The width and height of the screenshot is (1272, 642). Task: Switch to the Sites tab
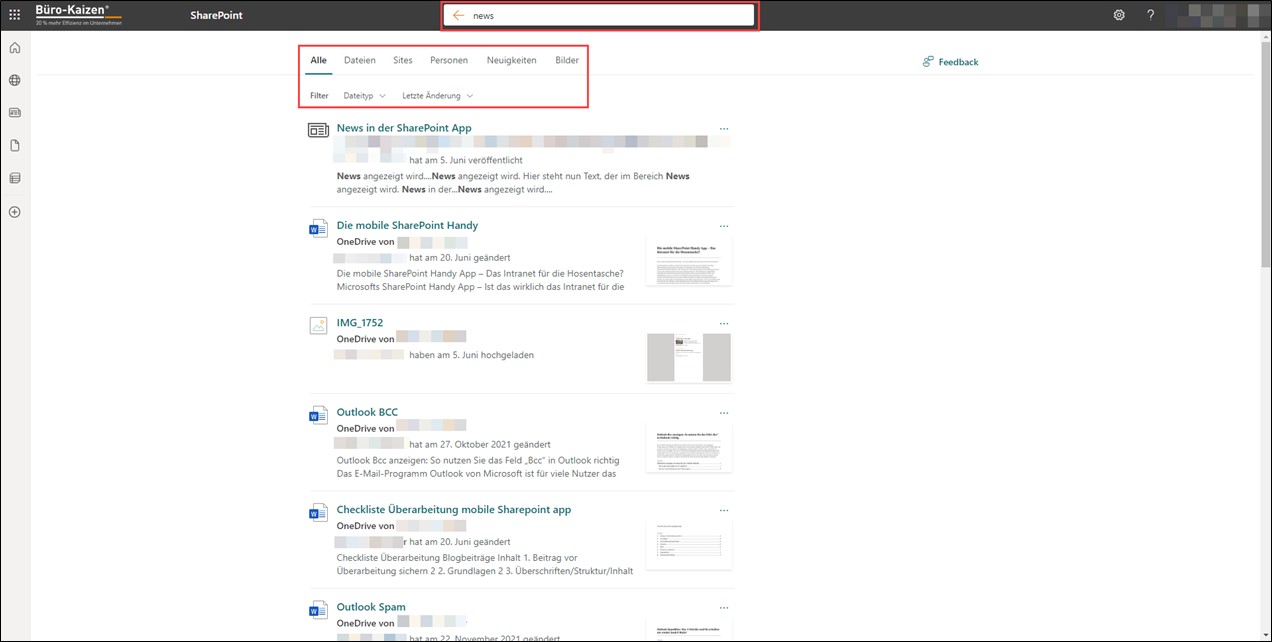click(x=403, y=60)
